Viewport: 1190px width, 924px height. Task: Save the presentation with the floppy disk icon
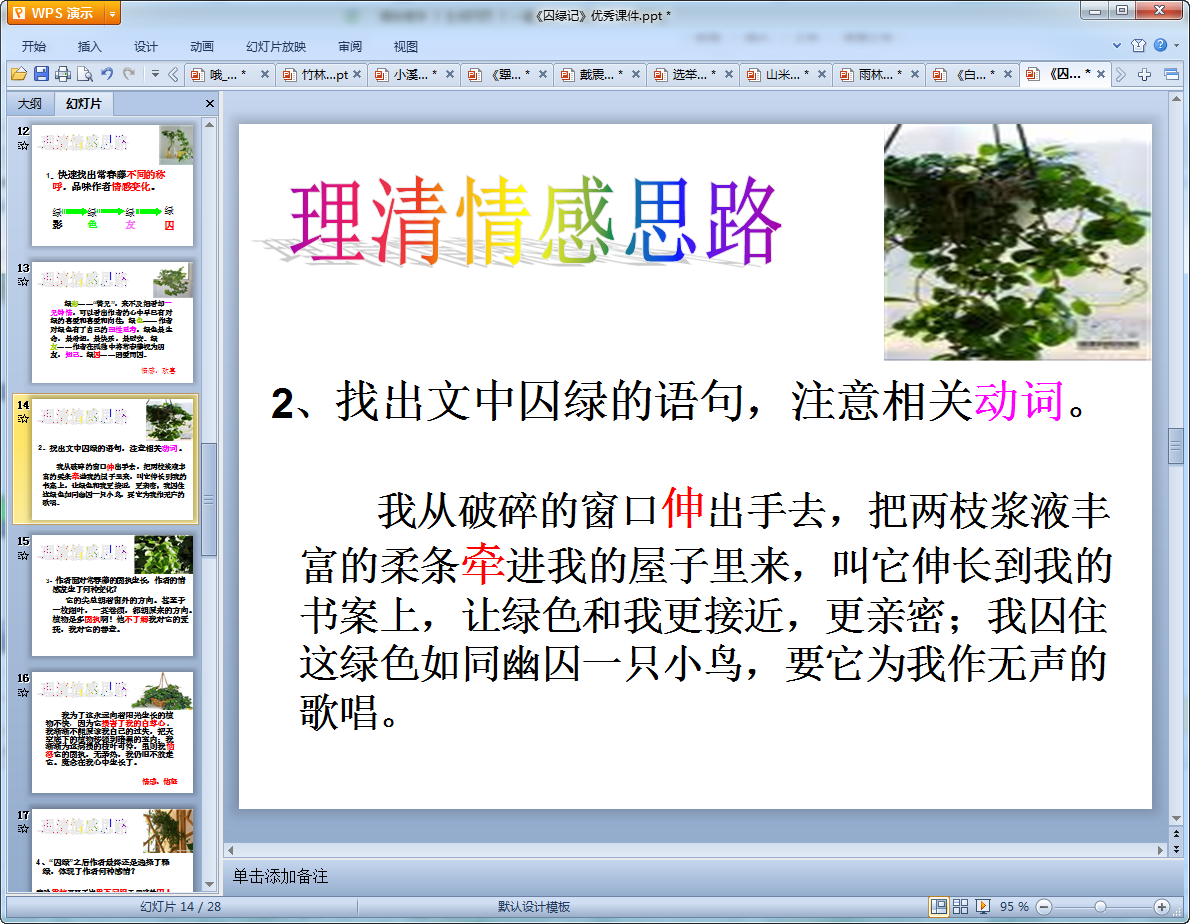point(41,74)
